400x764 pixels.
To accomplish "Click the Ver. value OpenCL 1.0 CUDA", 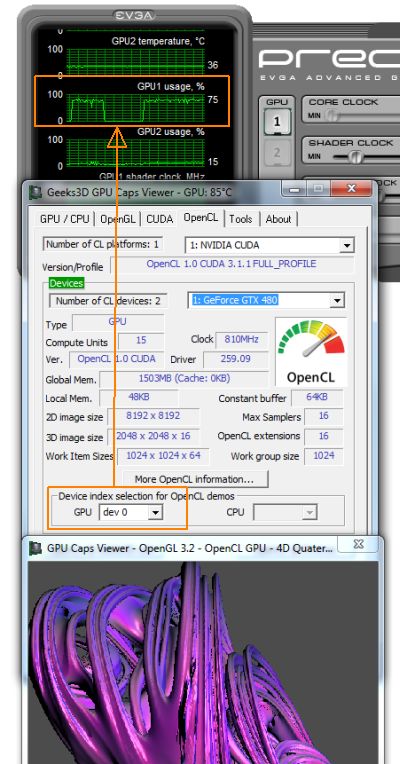I will tap(116, 359).
